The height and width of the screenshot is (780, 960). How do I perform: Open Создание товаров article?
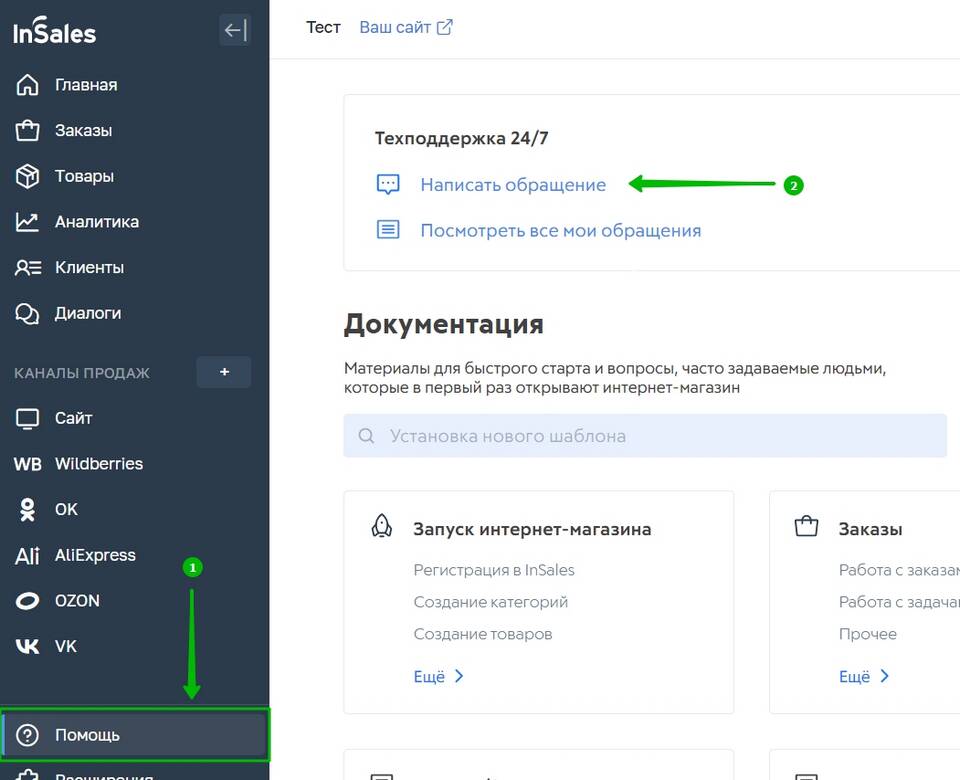482,634
